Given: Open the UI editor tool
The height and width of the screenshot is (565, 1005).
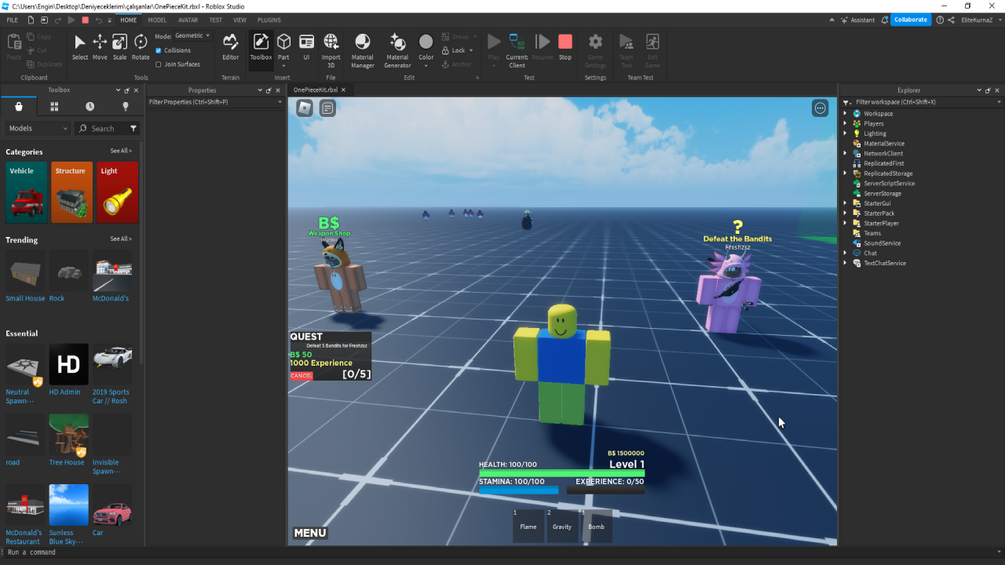Looking at the screenshot, I should 306,47.
